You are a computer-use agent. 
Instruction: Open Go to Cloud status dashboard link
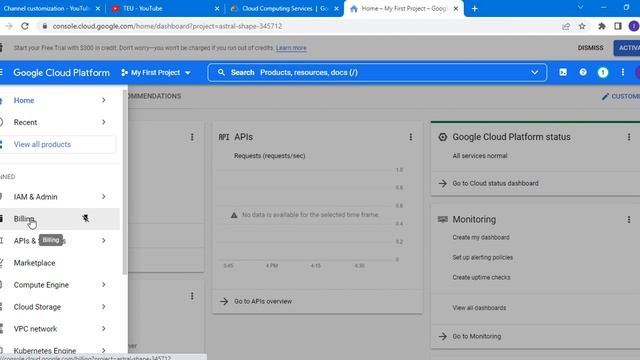tap(495, 183)
